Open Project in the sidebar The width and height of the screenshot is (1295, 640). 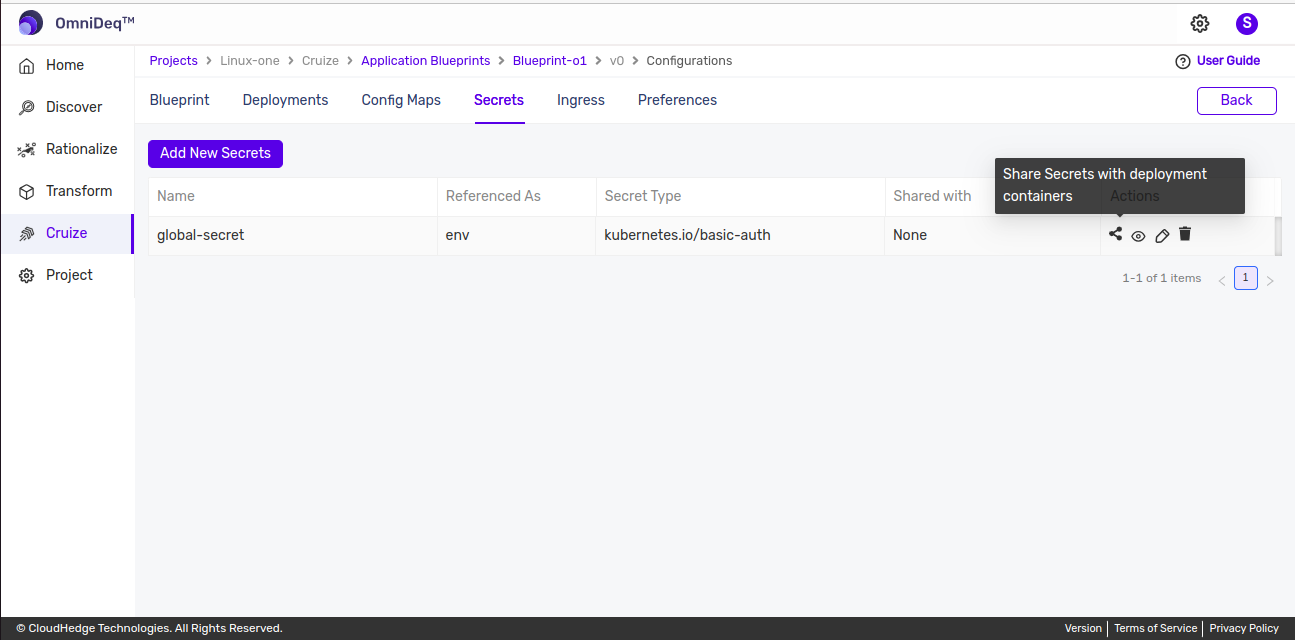[67, 275]
